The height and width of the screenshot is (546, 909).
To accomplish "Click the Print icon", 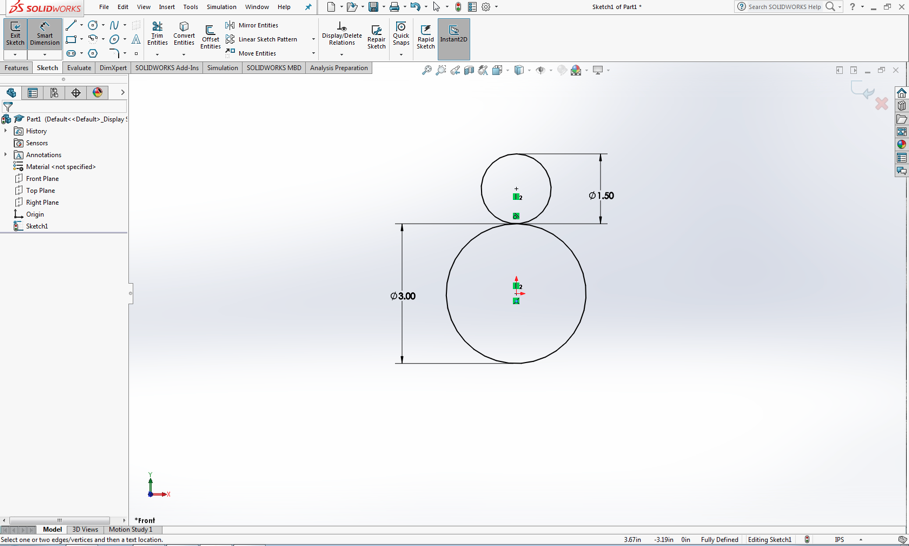I will [394, 7].
